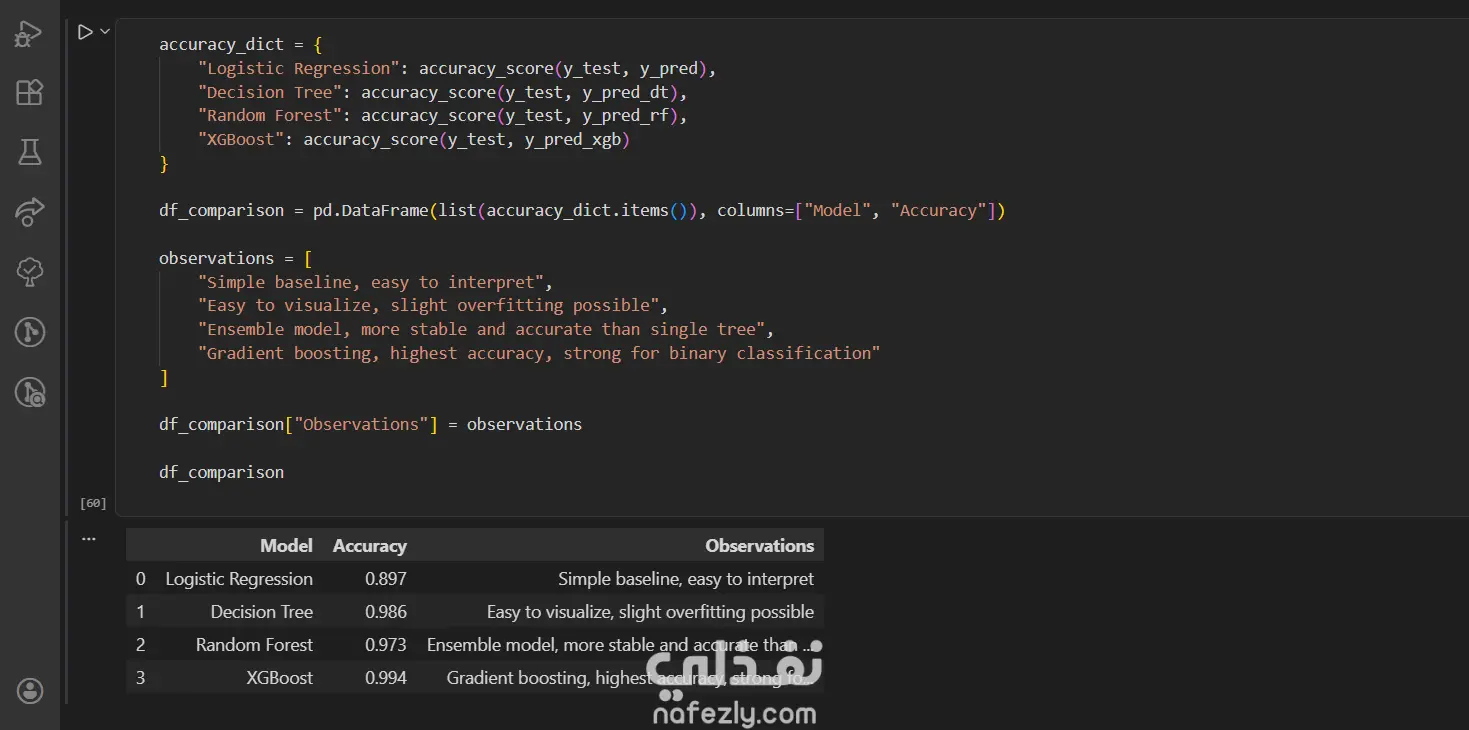
Task: Click the df_comparison = pd.DataFrame code line
Action: [x=582, y=210]
